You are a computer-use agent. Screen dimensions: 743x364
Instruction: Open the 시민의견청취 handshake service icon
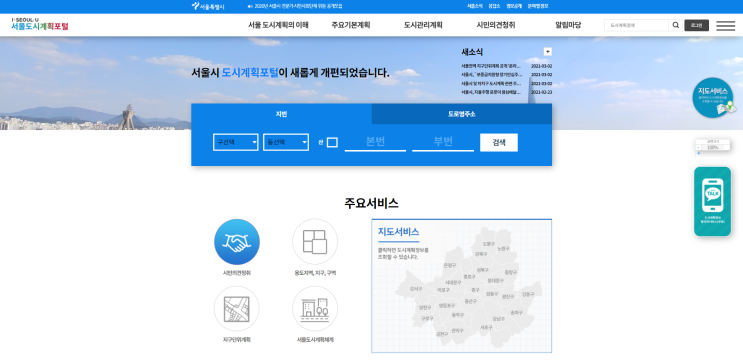pos(236,242)
